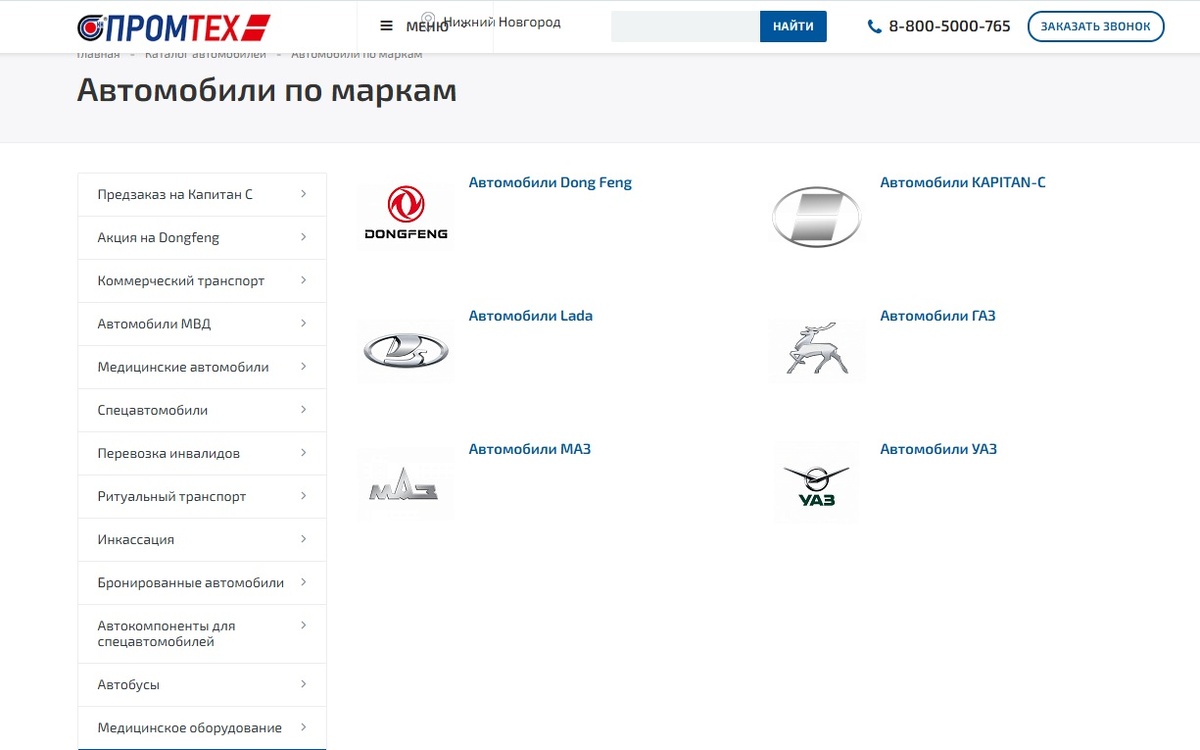Click ЗАКАЗАТЬ ЗВОНОК button
Viewport: 1200px width, 750px height.
[1096, 26]
